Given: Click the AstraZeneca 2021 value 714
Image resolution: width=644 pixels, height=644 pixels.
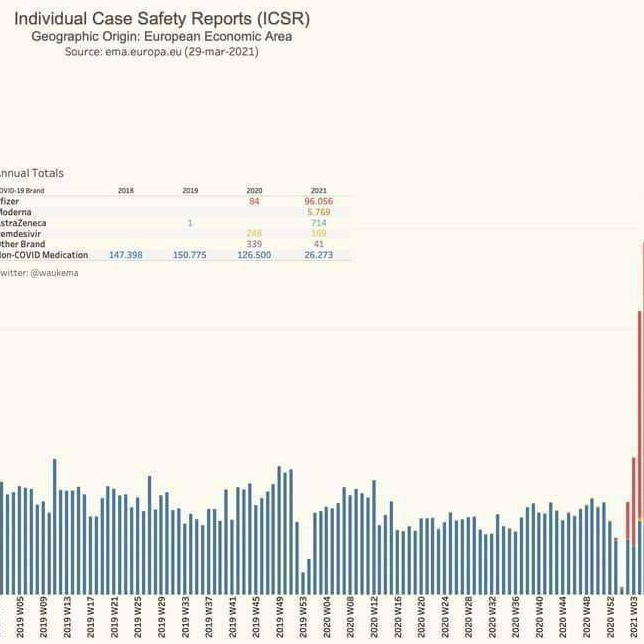Looking at the screenshot, I should 318,223.
